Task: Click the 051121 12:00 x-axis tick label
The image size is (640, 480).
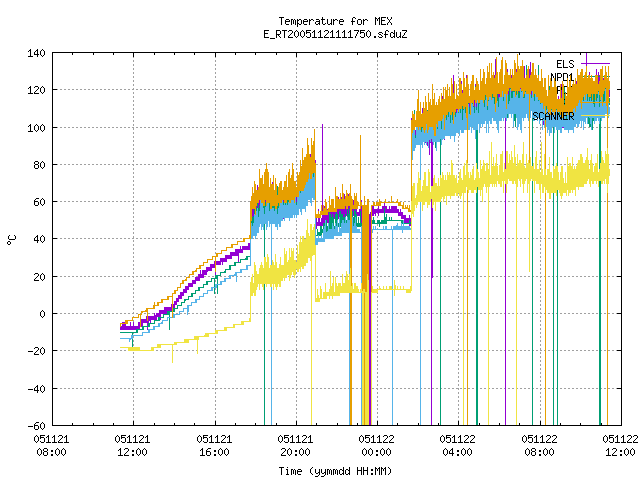Action: (132, 446)
